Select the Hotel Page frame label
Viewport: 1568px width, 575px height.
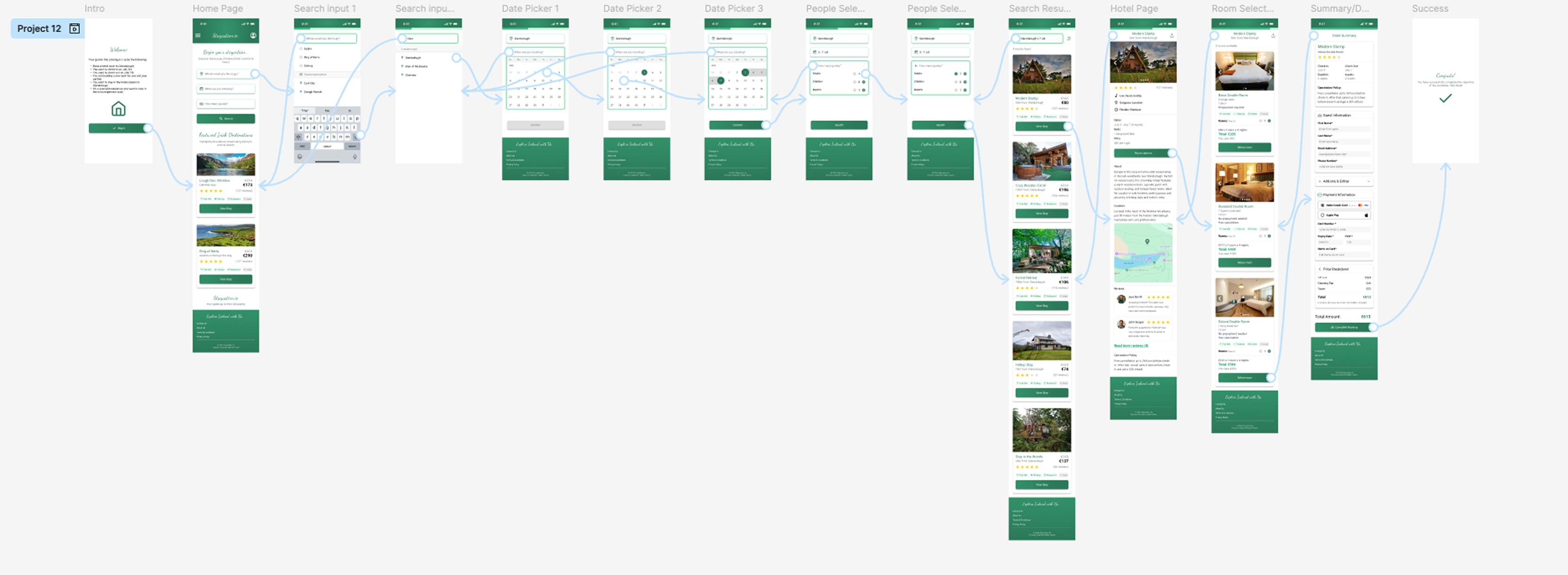coord(1133,9)
